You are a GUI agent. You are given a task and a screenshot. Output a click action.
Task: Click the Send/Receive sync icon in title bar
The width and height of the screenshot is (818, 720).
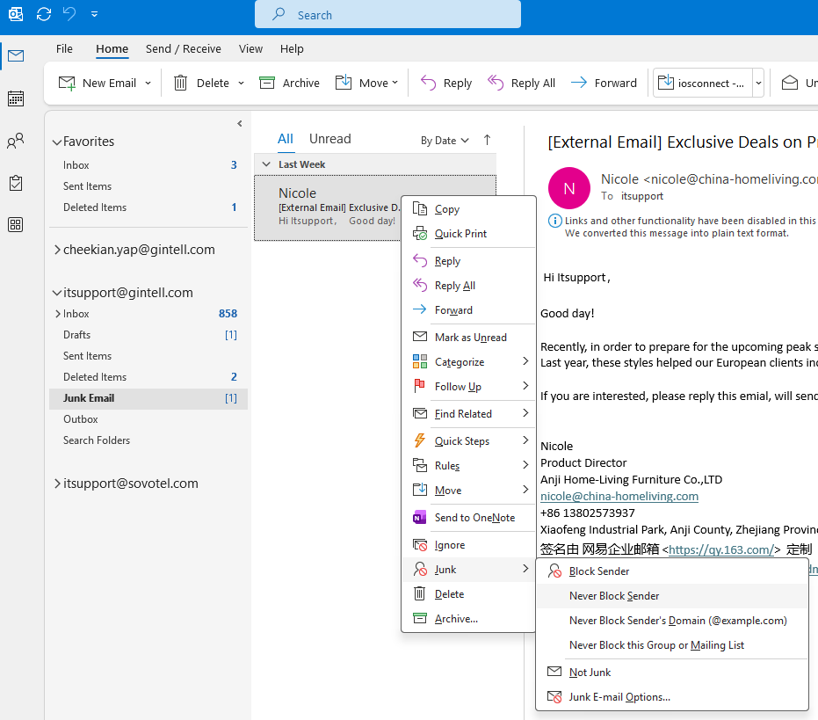[43, 14]
